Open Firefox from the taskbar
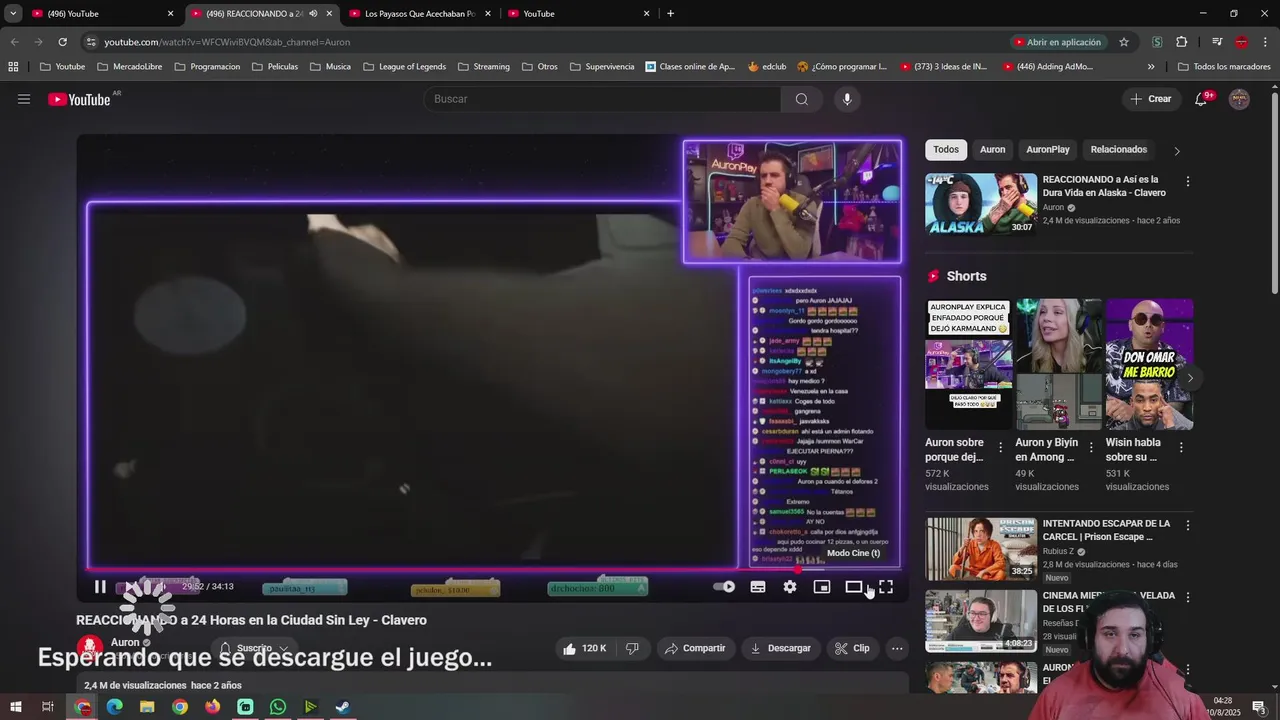The image size is (1280, 720). 212,707
